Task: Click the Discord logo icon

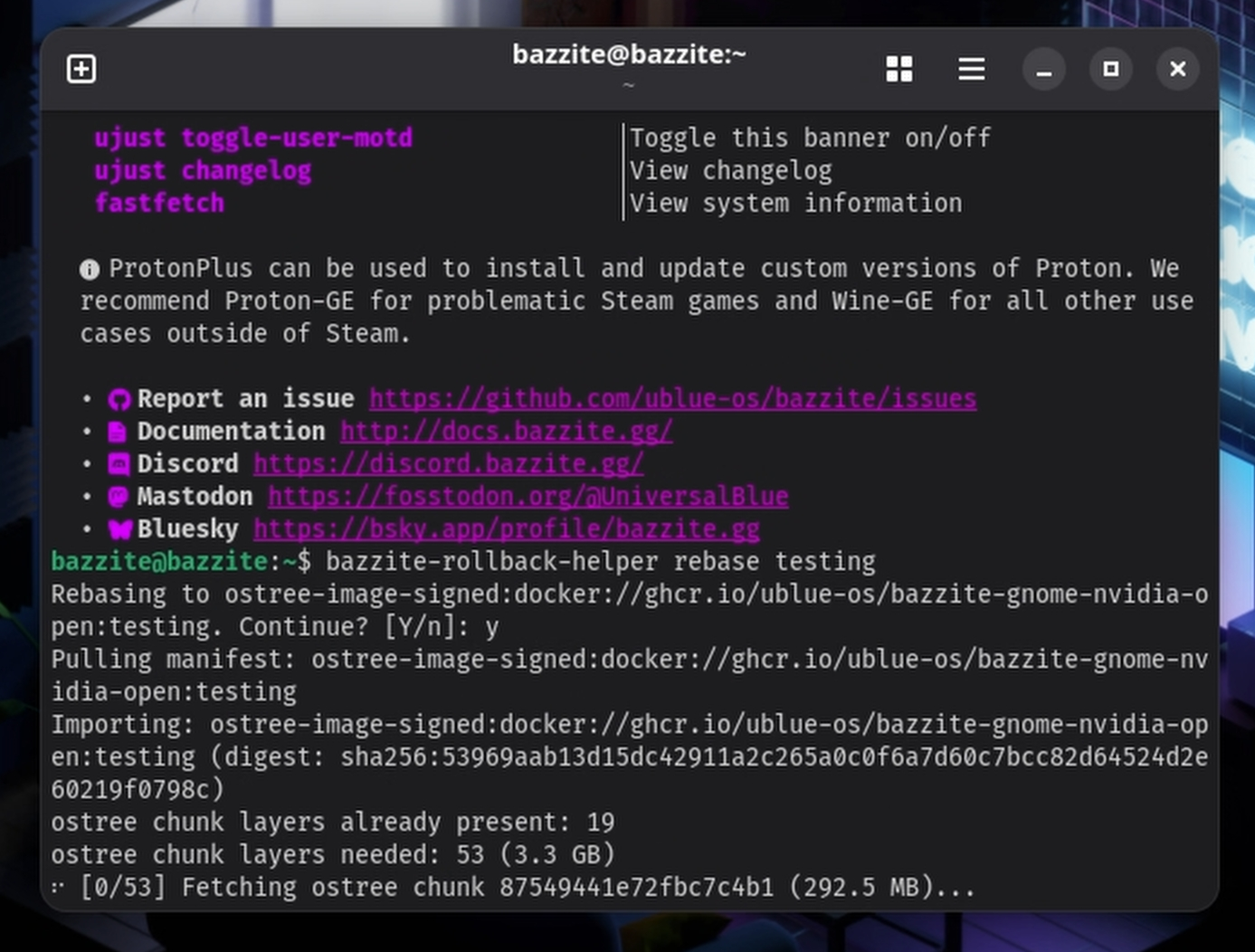Action: coord(119,465)
